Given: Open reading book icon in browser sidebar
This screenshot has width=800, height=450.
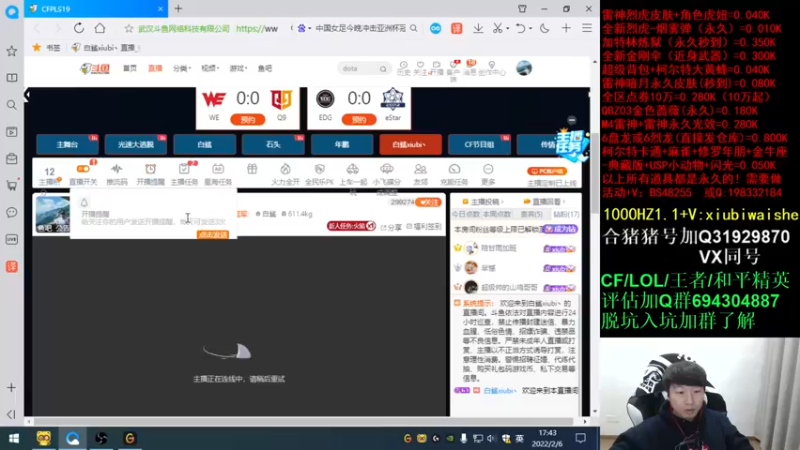Looking at the screenshot, I should click(x=11, y=78).
